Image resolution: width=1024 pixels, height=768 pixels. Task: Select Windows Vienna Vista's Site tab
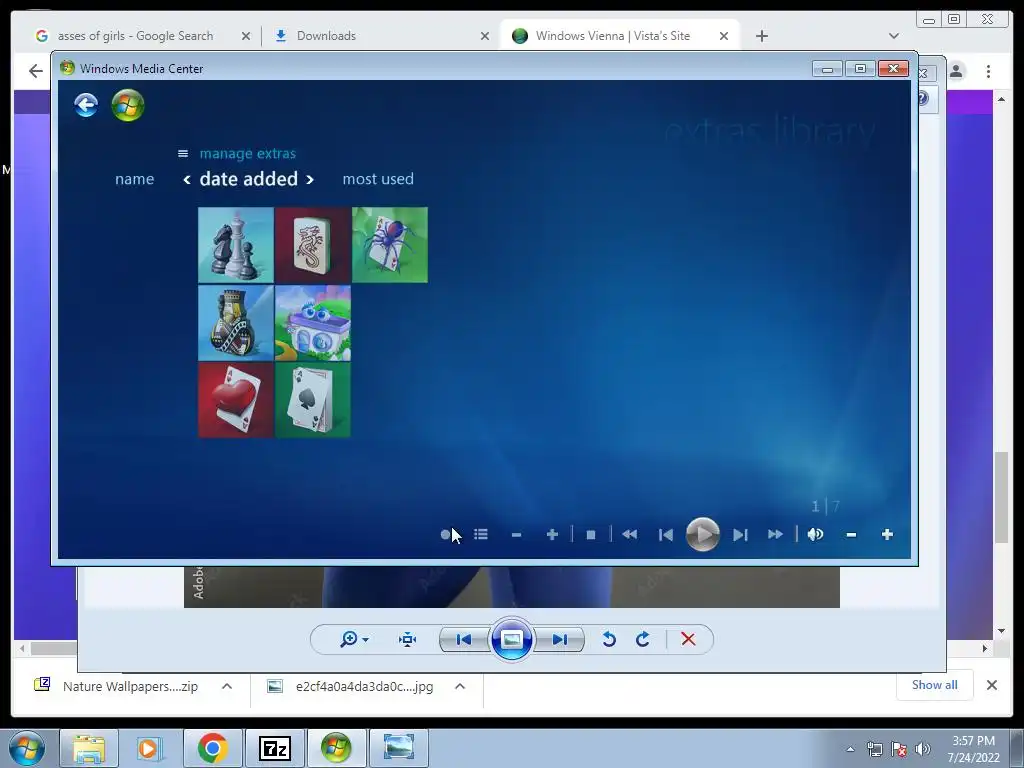pyautogui.click(x=613, y=36)
